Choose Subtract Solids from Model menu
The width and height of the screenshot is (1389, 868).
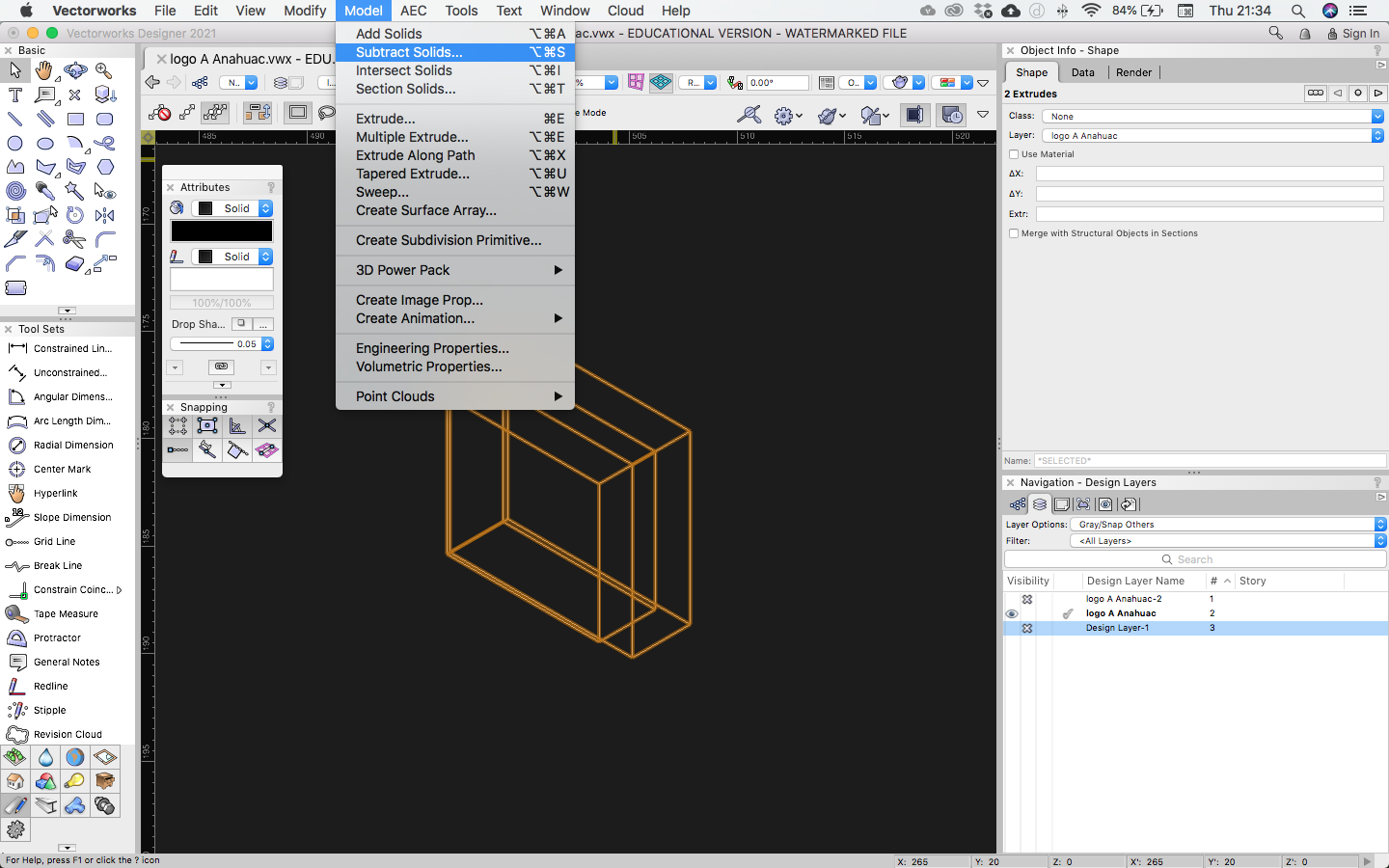point(409,52)
